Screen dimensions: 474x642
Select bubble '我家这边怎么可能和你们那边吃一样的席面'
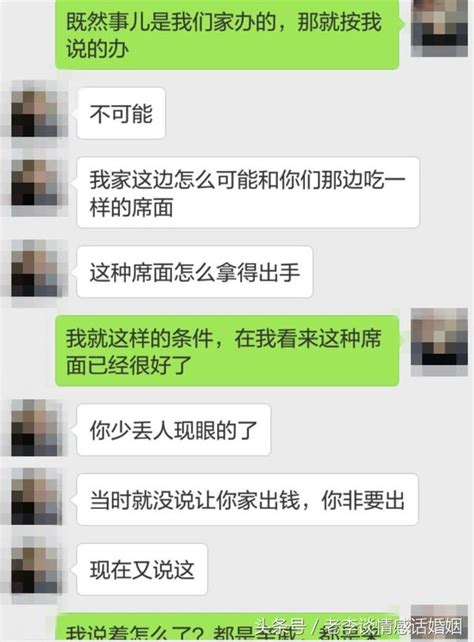248,192
